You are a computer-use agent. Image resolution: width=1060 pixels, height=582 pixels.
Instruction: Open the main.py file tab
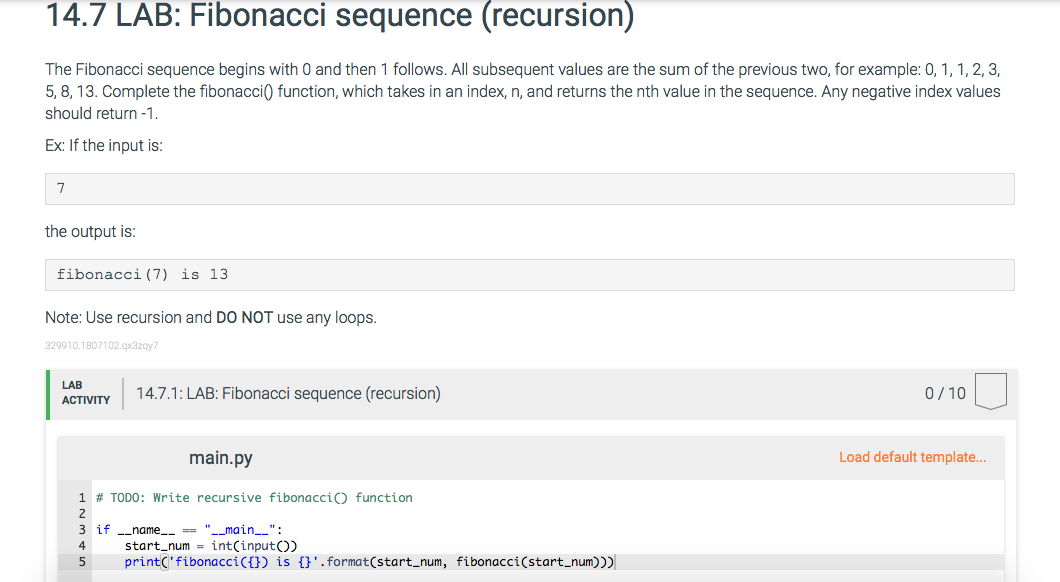pyautogui.click(x=220, y=457)
